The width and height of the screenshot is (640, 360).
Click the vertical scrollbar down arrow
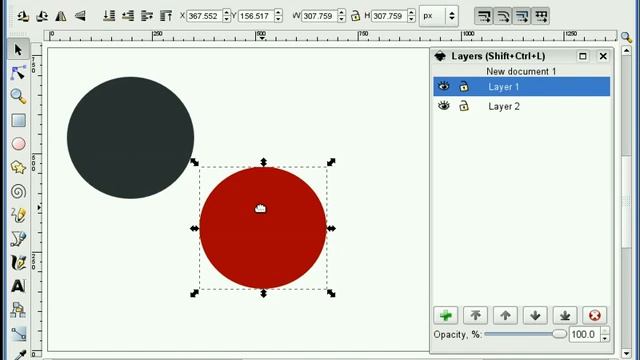[627, 353]
